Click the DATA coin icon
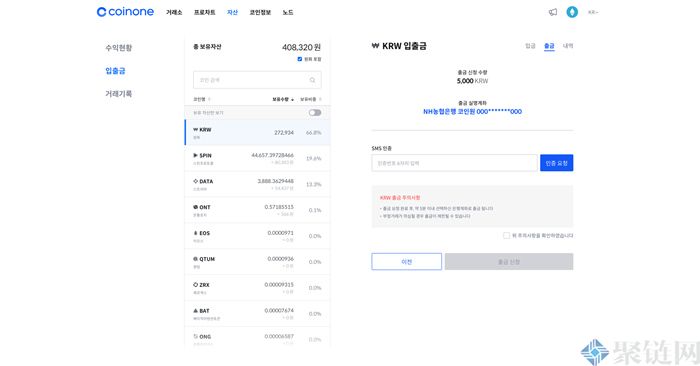Screen dimensions: 700x366 pos(195,181)
